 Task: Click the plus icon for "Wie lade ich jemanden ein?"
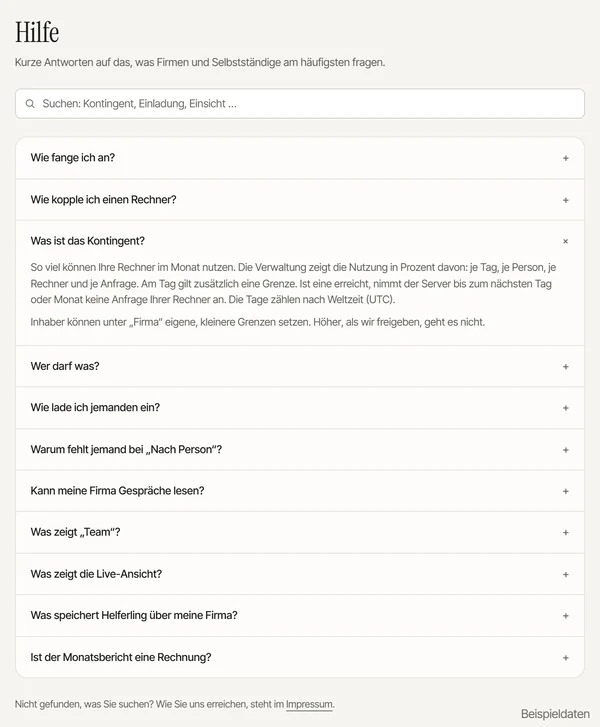click(566, 408)
